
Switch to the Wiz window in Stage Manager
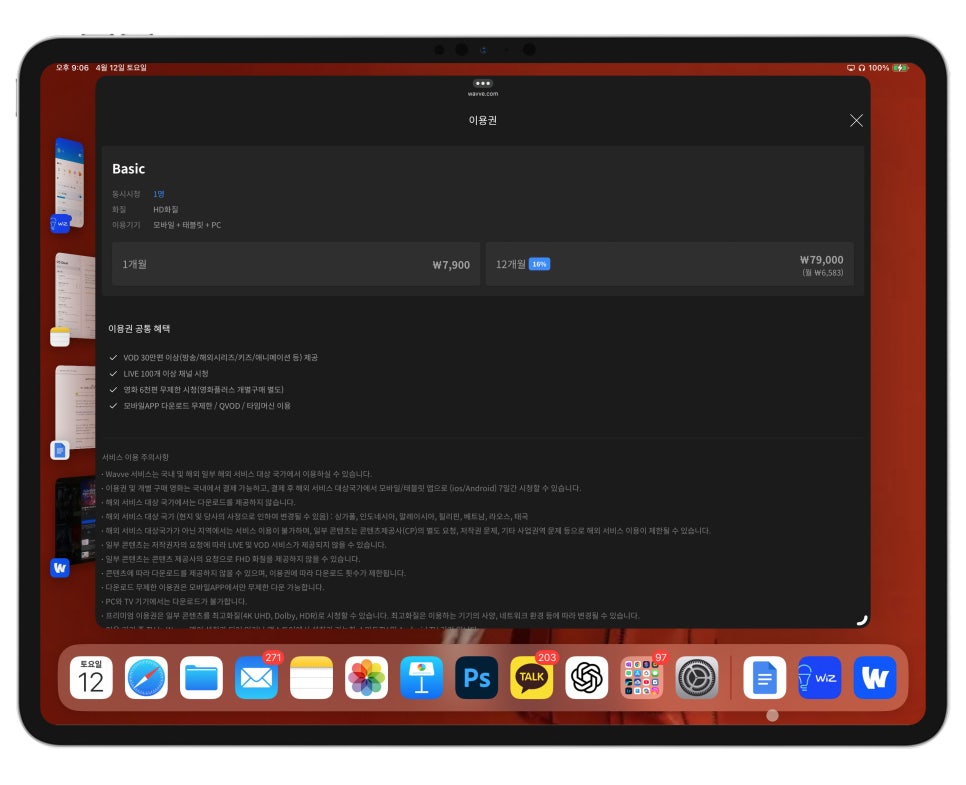[x=69, y=182]
